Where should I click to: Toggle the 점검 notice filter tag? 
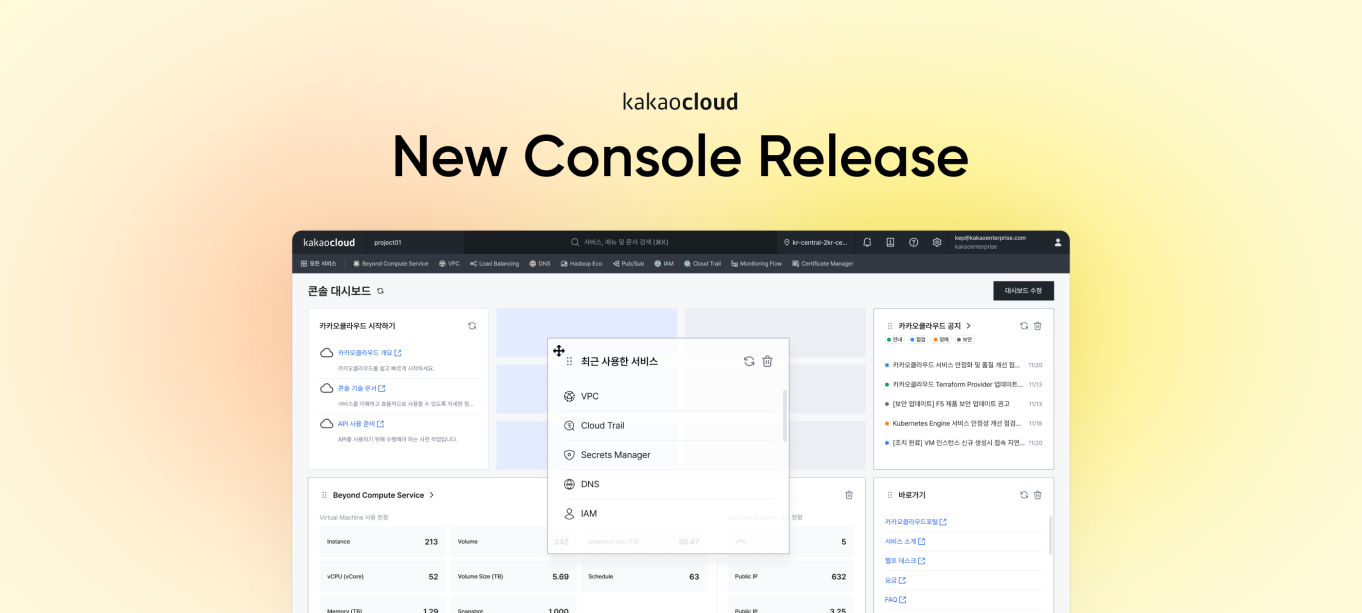click(x=918, y=340)
